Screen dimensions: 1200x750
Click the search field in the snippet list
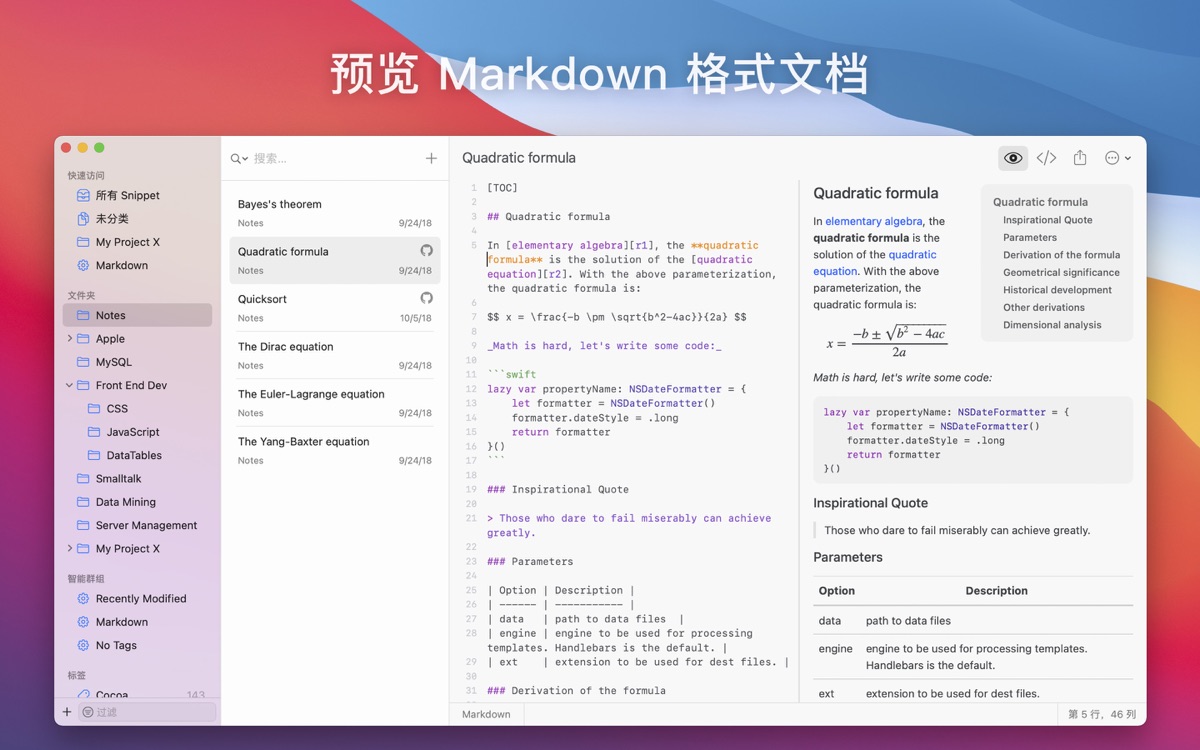335,158
